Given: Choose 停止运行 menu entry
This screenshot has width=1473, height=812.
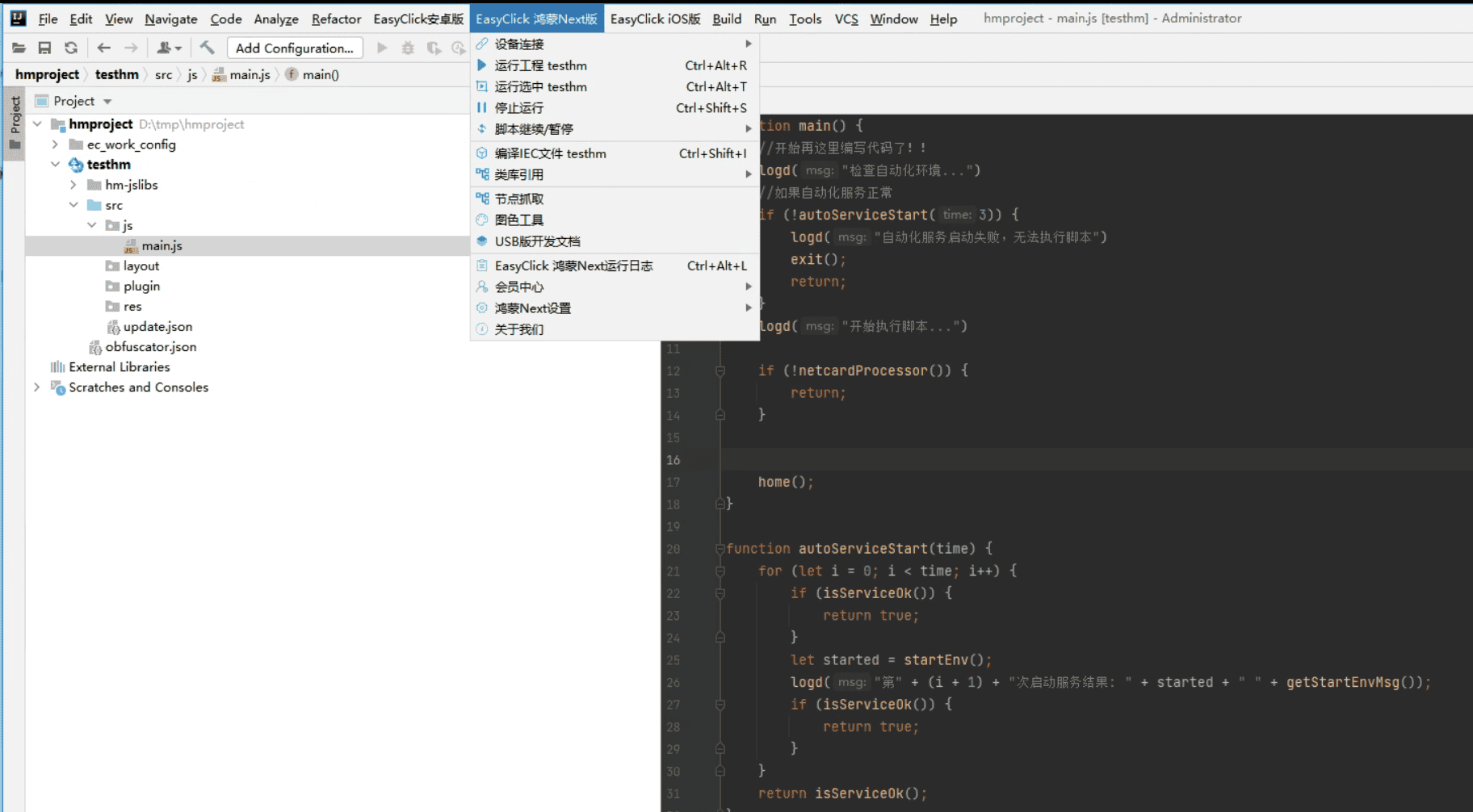Looking at the screenshot, I should [x=518, y=108].
